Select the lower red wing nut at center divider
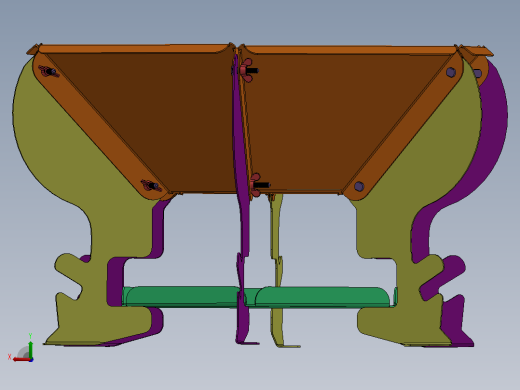Screen dimensions: 520x390 coord(256,185)
